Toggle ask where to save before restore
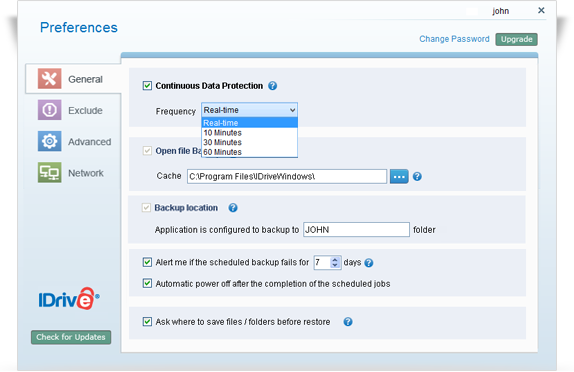This screenshot has height=372, width=574. coord(147,321)
